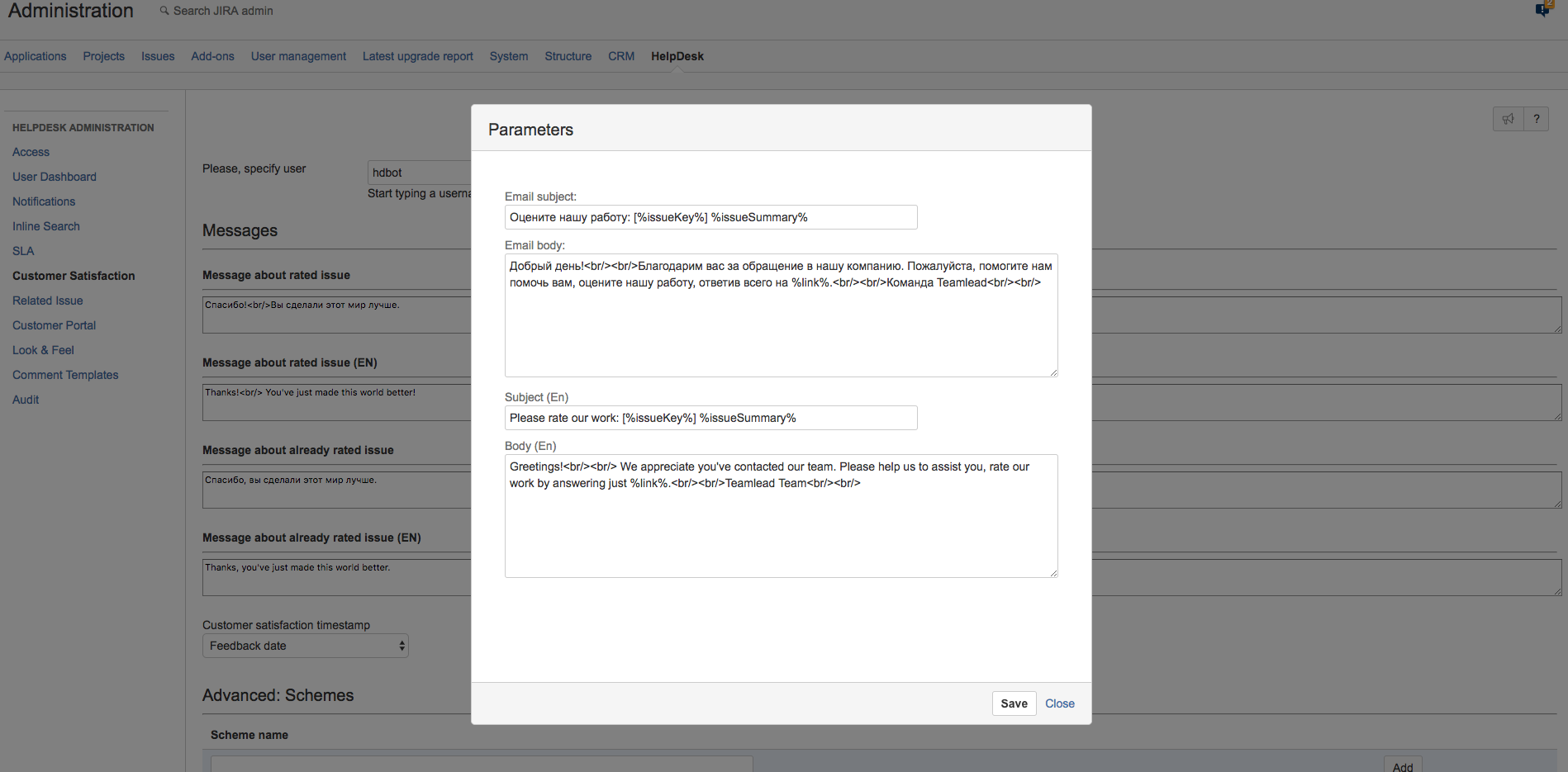
Task: Open Customer Portal sidebar link
Action: [x=54, y=325]
